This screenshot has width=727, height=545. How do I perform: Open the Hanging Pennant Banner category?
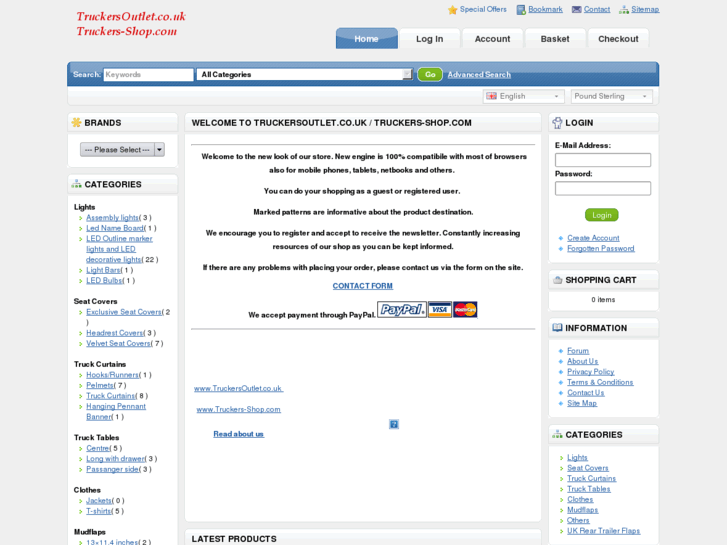tap(116, 411)
